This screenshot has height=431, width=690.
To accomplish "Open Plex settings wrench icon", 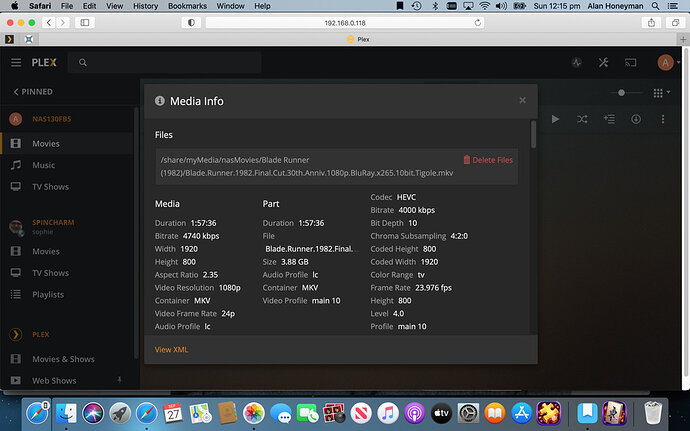I will click(x=603, y=63).
